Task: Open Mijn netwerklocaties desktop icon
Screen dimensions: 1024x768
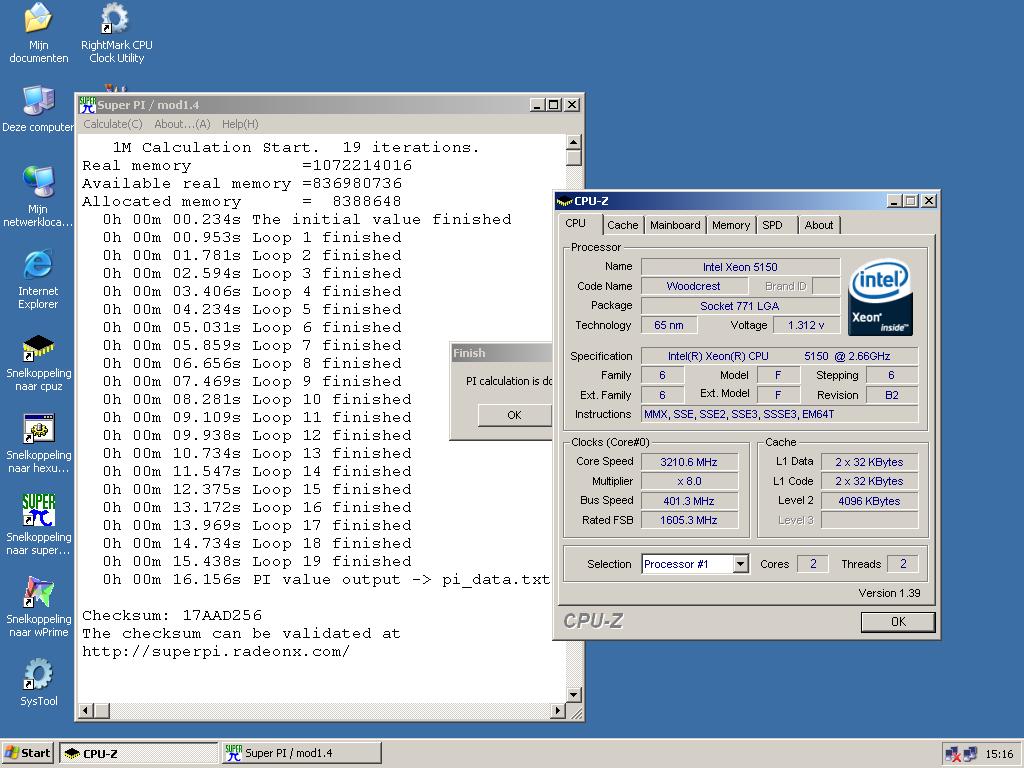Action: point(38,196)
